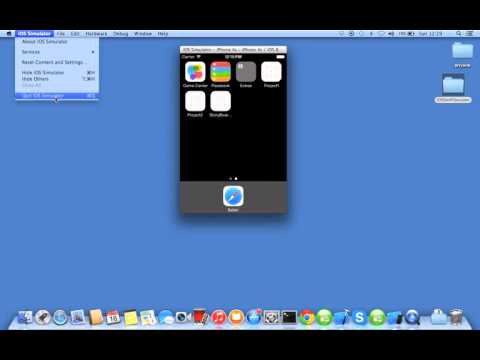The image size is (480, 360).
Task: Launch iTunes from the Dock
Action: pyautogui.click(x=219, y=317)
